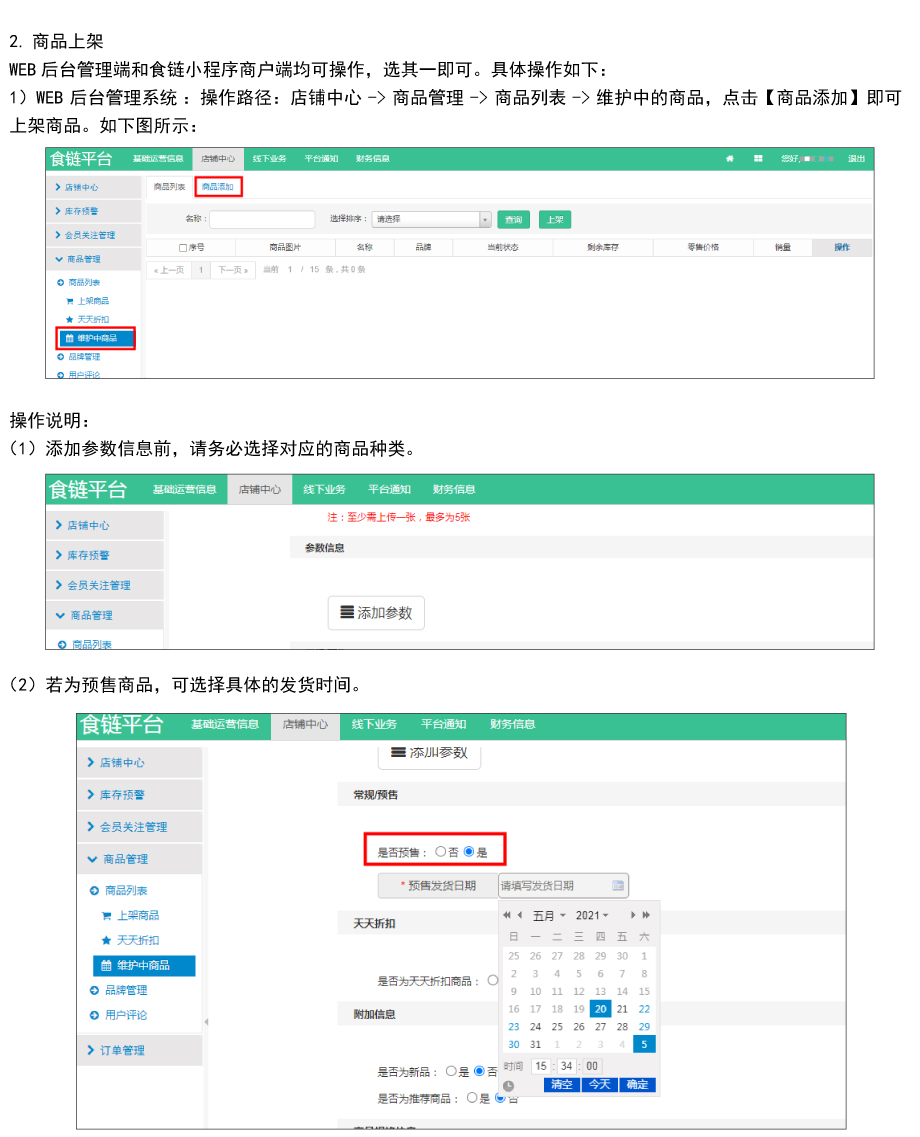
Task: Jump back one year with the double-left arrow
Action: tap(507, 915)
